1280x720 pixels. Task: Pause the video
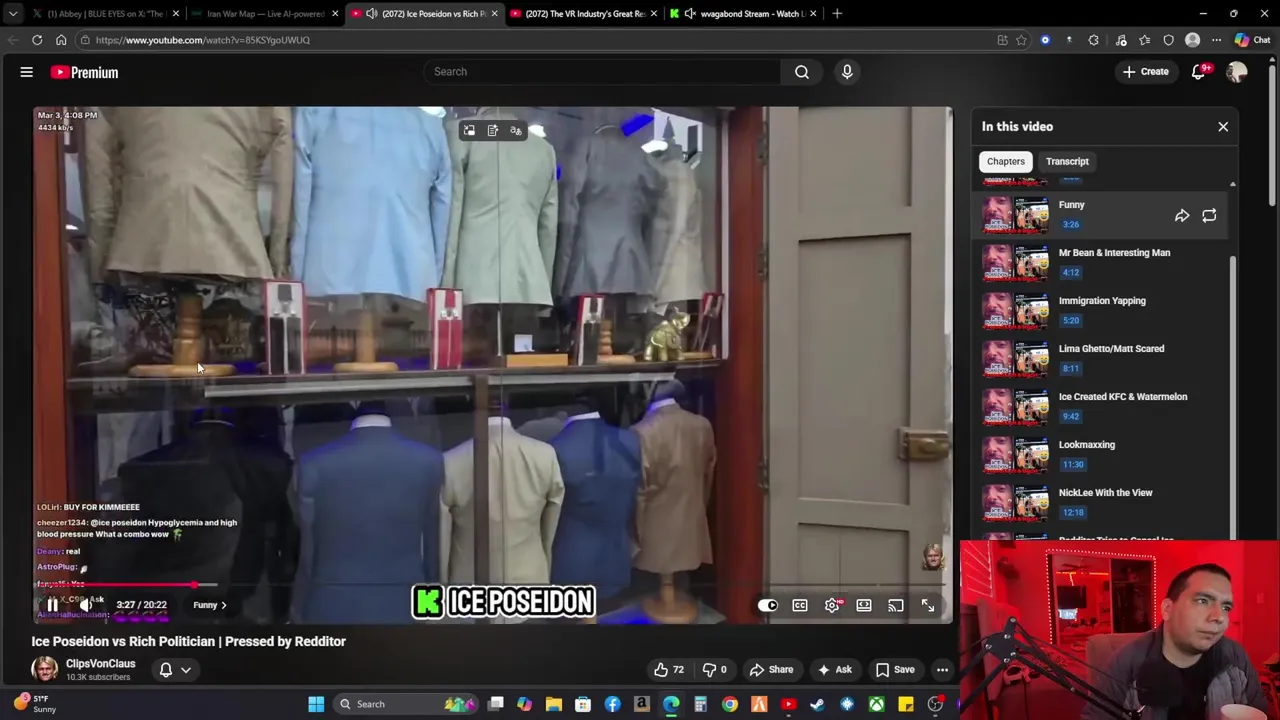coord(52,605)
